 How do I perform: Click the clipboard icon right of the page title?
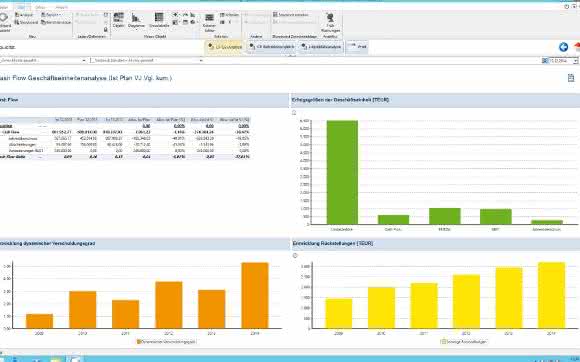(x=571, y=78)
